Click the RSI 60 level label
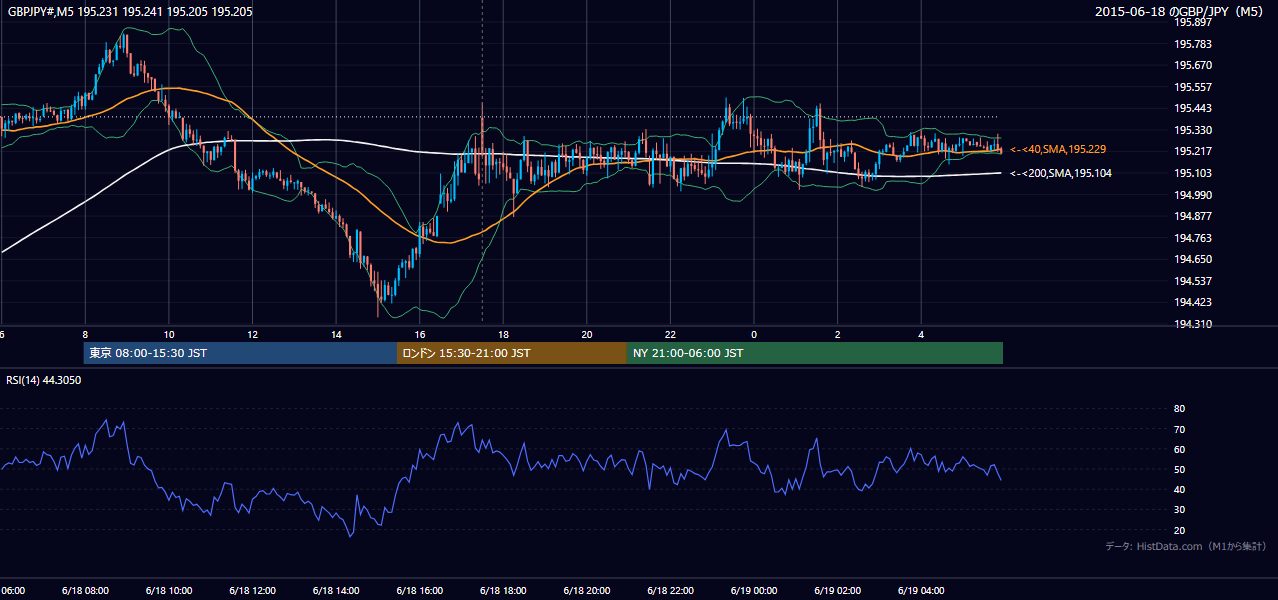Image resolution: width=1278 pixels, height=600 pixels. (1179, 449)
